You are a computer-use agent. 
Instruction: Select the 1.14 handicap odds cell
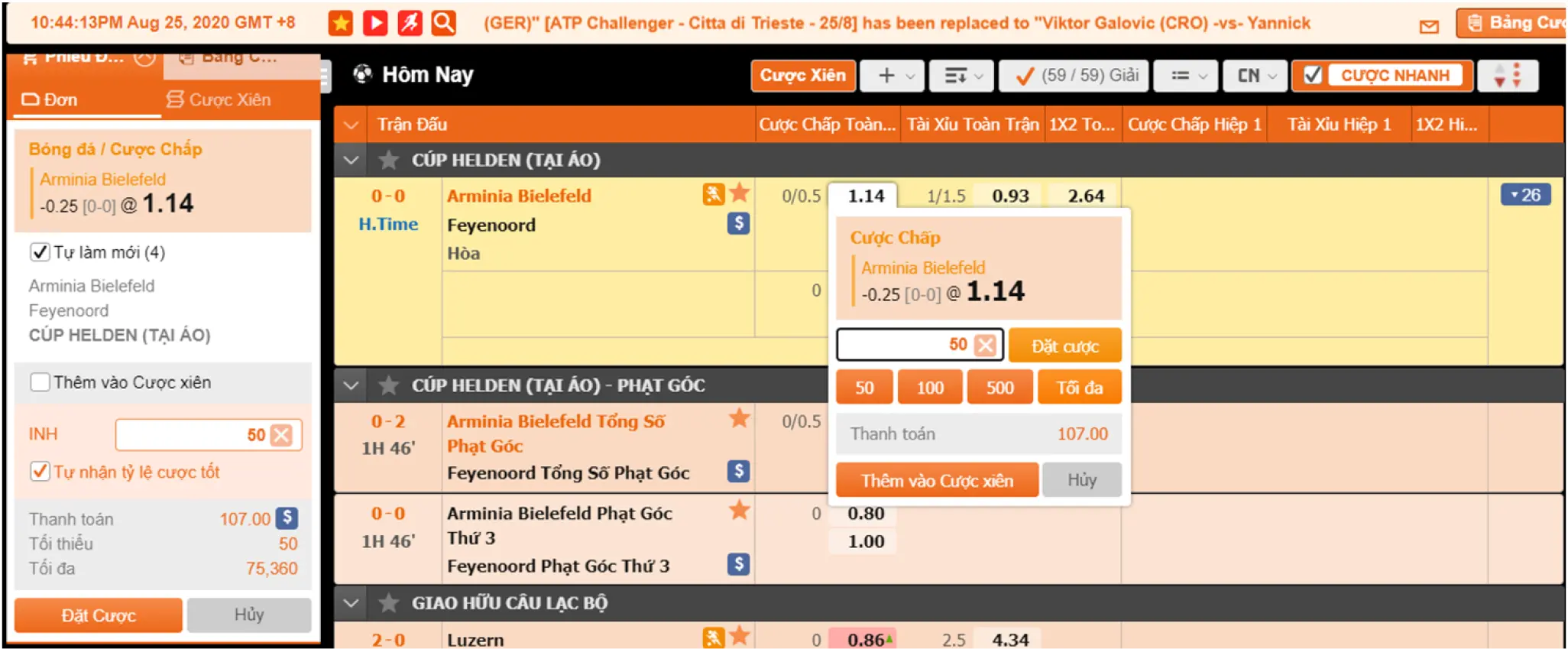coord(865,196)
